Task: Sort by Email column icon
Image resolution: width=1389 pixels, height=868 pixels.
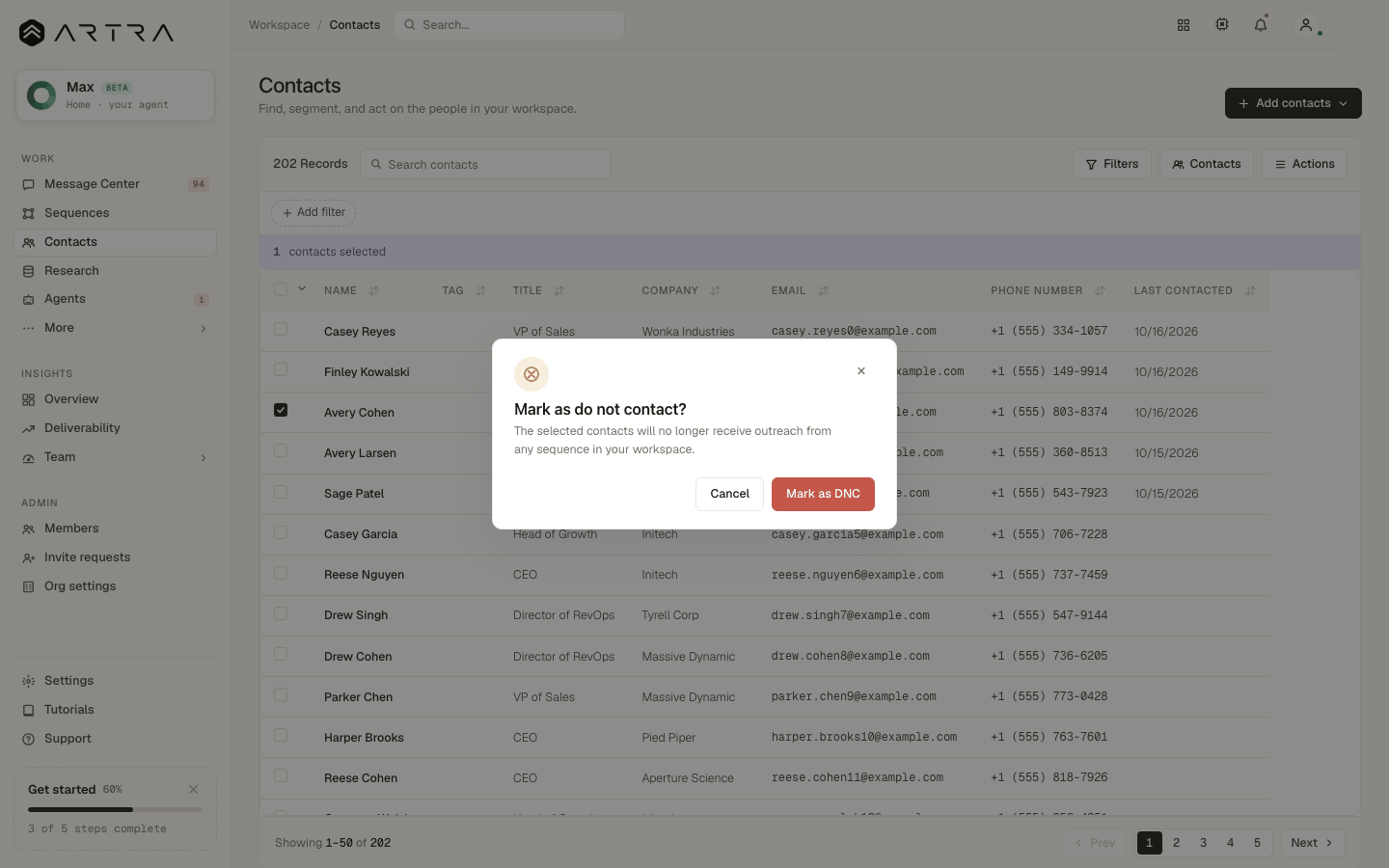Action: (x=823, y=290)
